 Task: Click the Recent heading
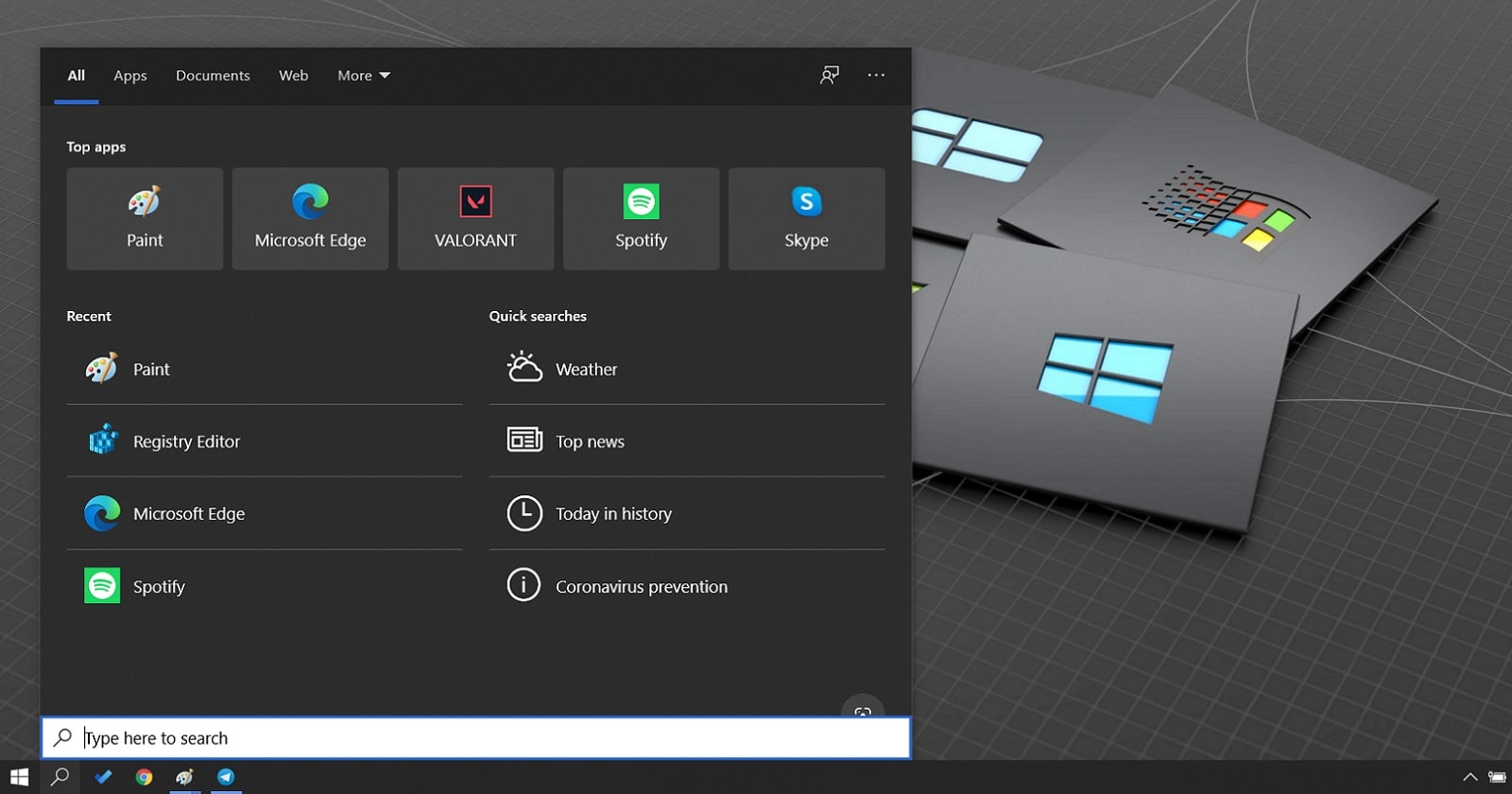point(89,316)
